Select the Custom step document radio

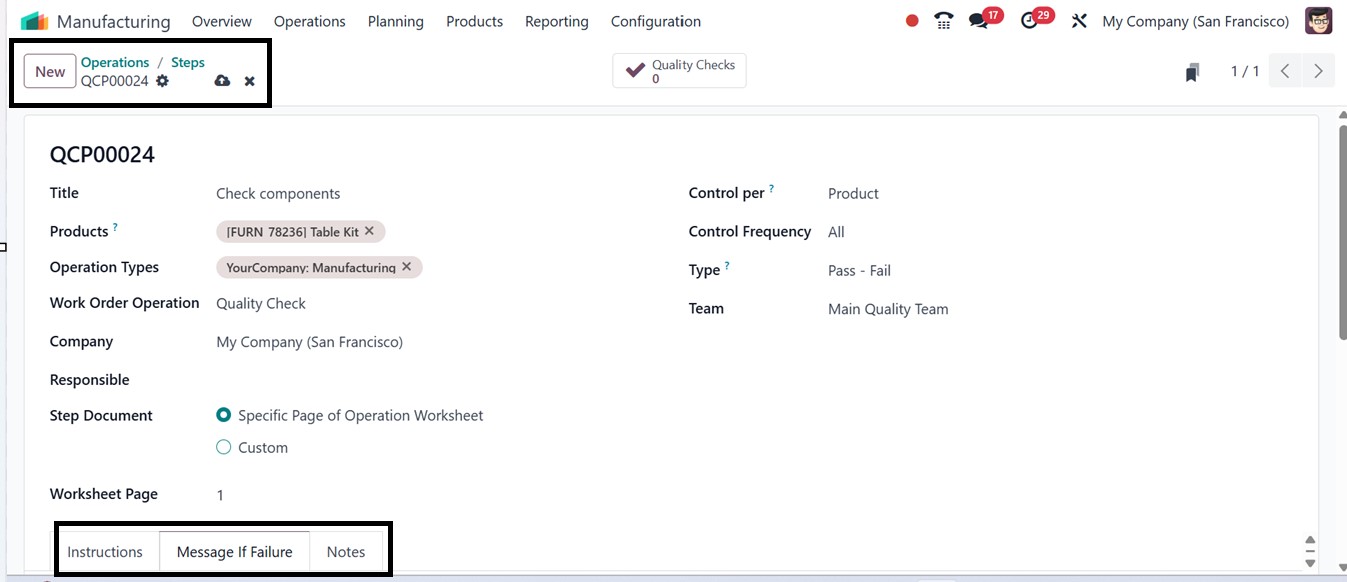pos(224,447)
